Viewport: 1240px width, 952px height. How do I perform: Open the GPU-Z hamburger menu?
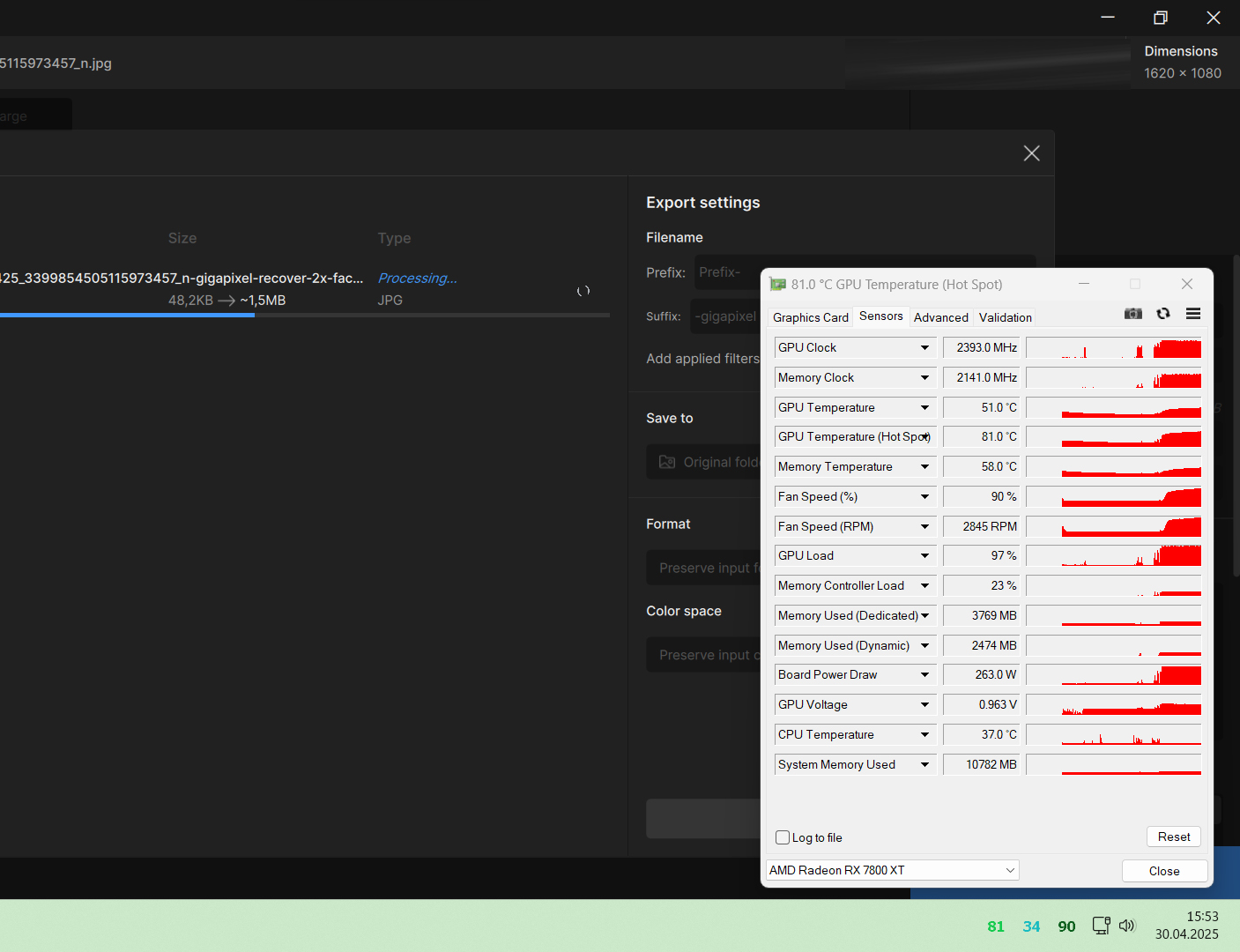click(1193, 314)
